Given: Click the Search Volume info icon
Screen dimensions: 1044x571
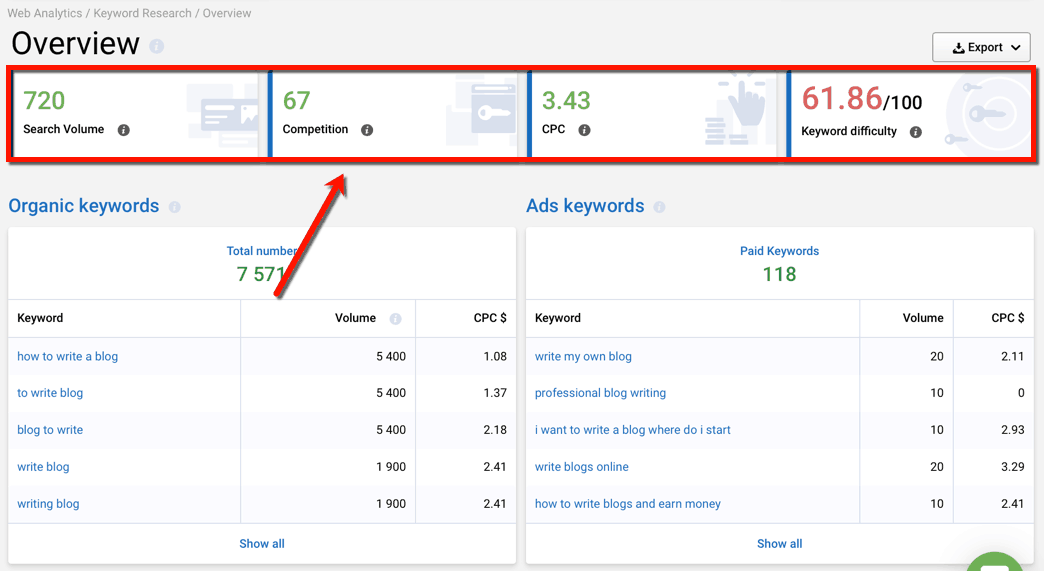Looking at the screenshot, I should [124, 130].
